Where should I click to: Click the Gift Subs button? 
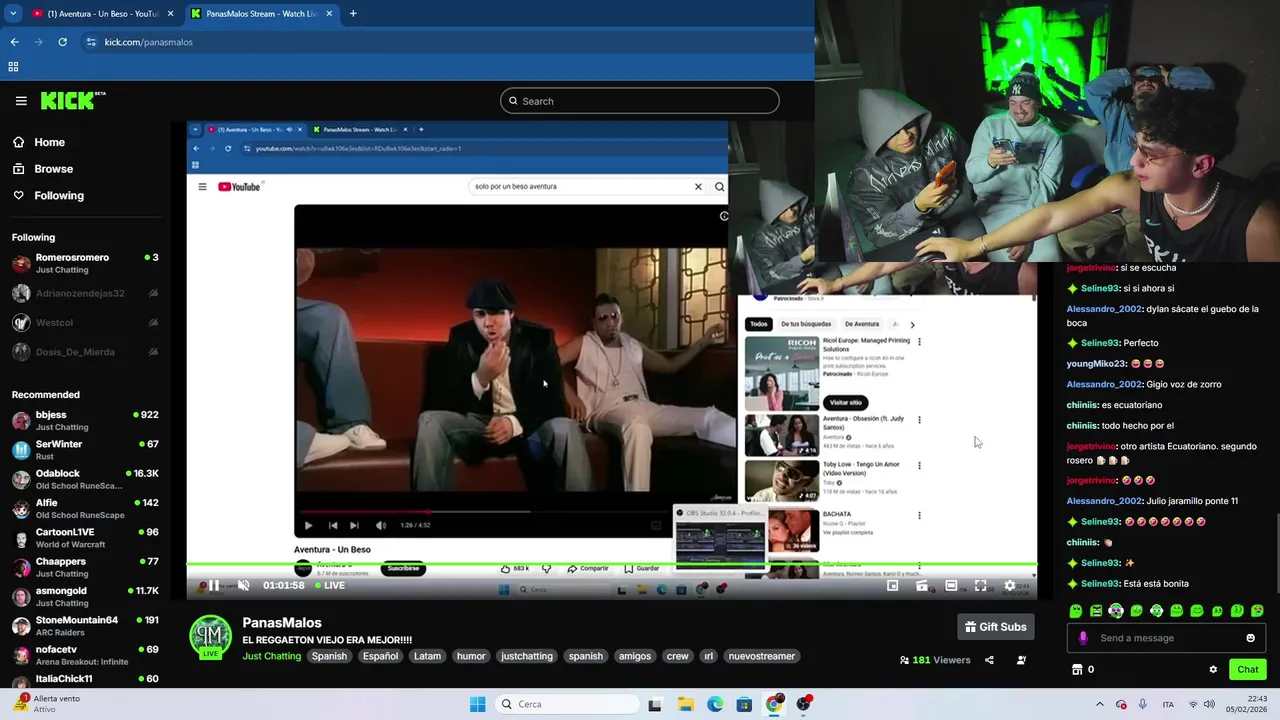tap(995, 627)
